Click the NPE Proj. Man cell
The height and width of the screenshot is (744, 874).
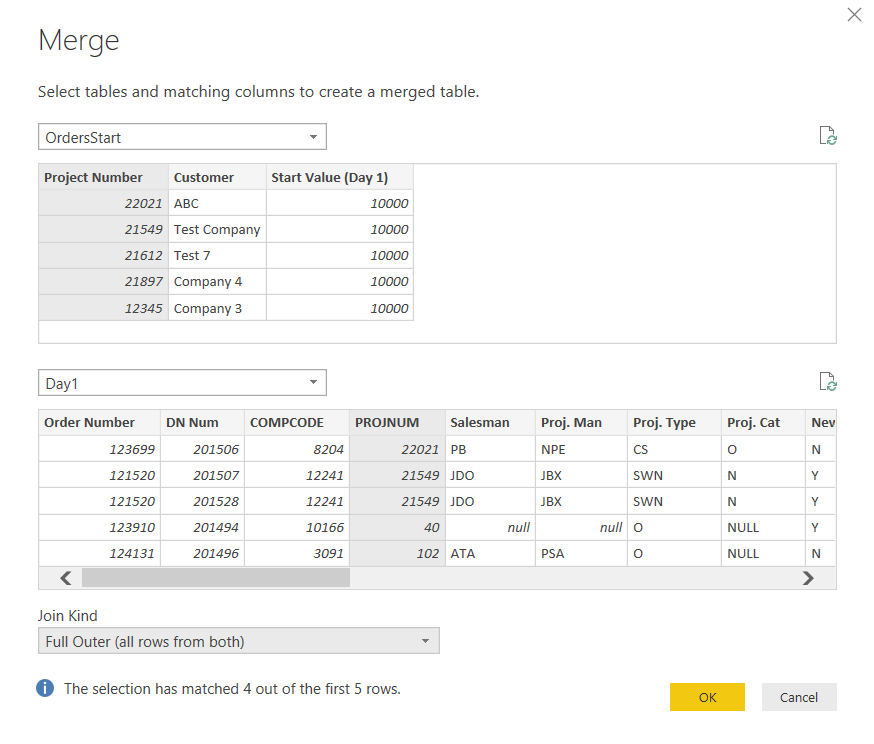click(x=581, y=449)
